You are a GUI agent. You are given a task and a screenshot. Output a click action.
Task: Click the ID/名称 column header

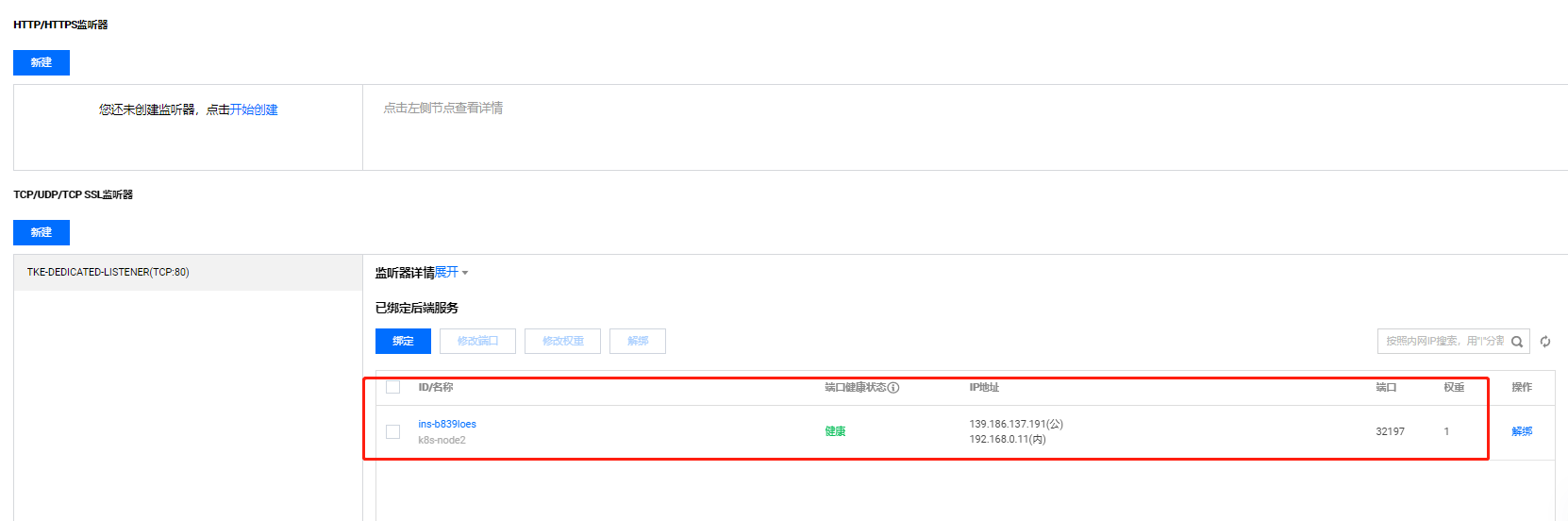click(x=436, y=387)
